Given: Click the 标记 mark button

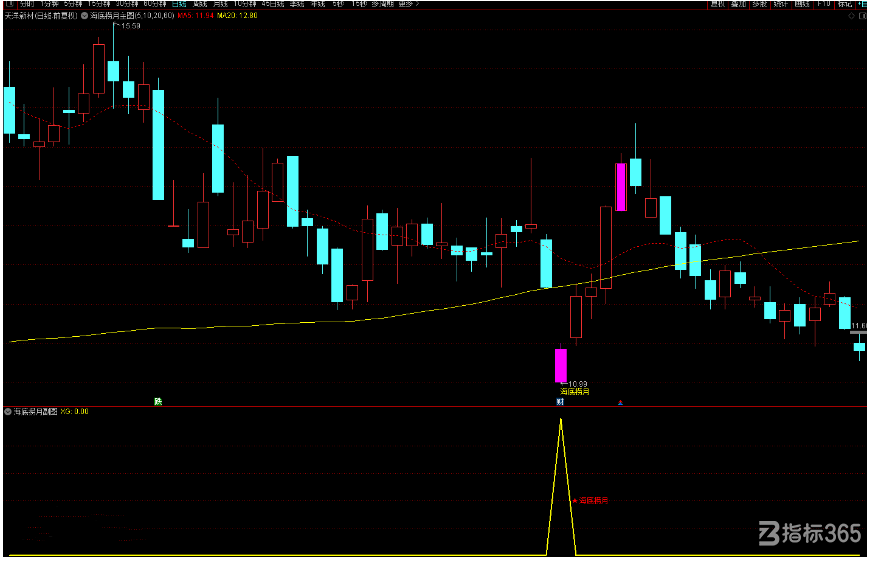Looking at the screenshot, I should click(844, 4).
